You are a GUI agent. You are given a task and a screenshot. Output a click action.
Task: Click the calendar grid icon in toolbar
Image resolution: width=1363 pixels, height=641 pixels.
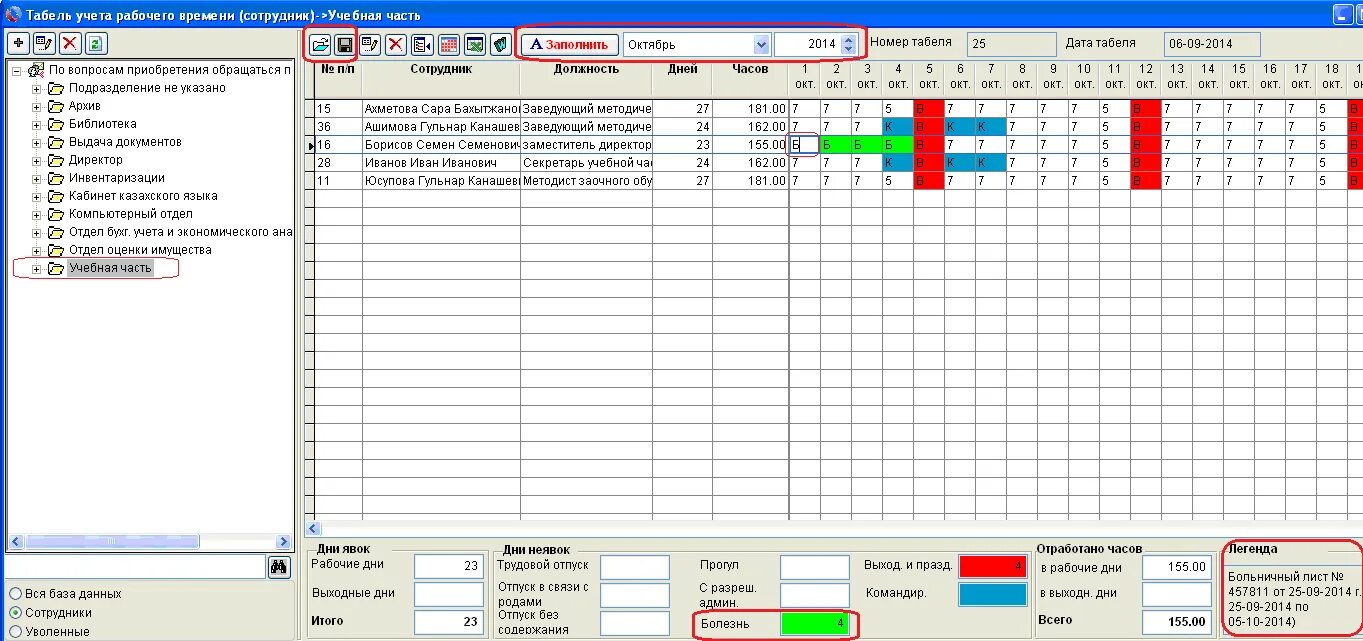pyautogui.click(x=449, y=44)
